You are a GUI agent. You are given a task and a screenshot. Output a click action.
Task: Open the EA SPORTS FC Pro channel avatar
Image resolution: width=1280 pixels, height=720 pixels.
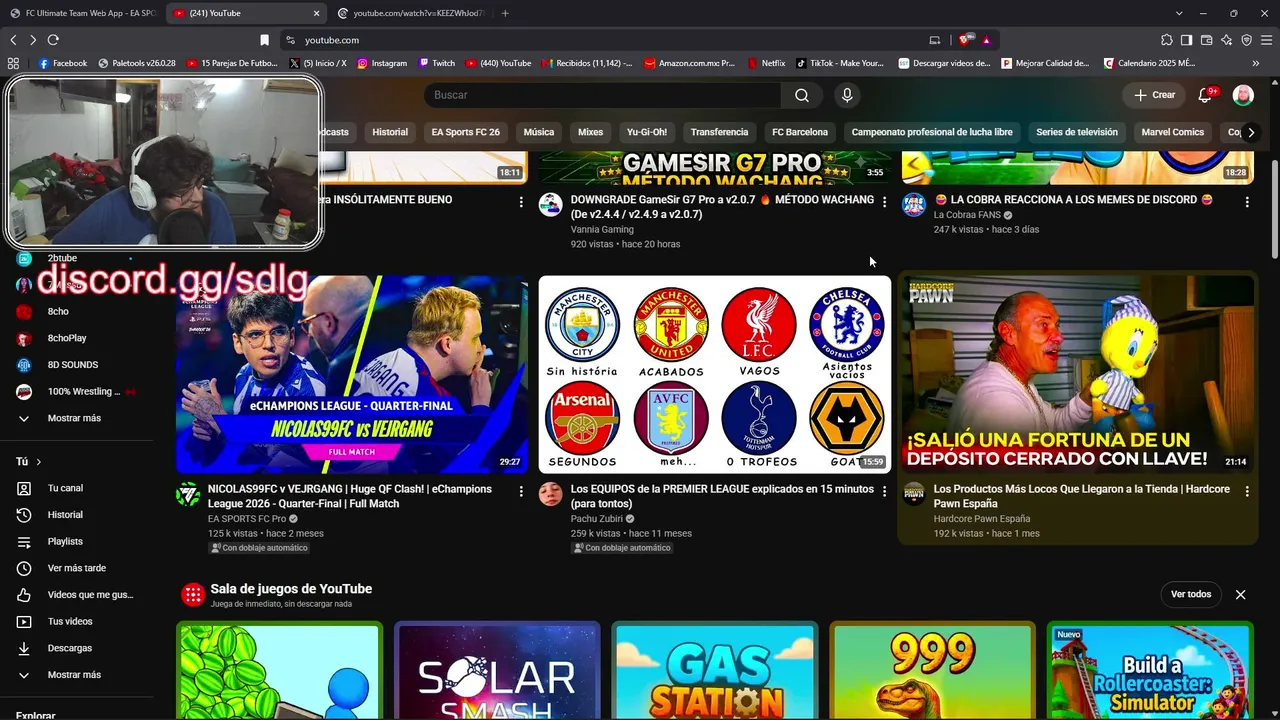pos(188,494)
